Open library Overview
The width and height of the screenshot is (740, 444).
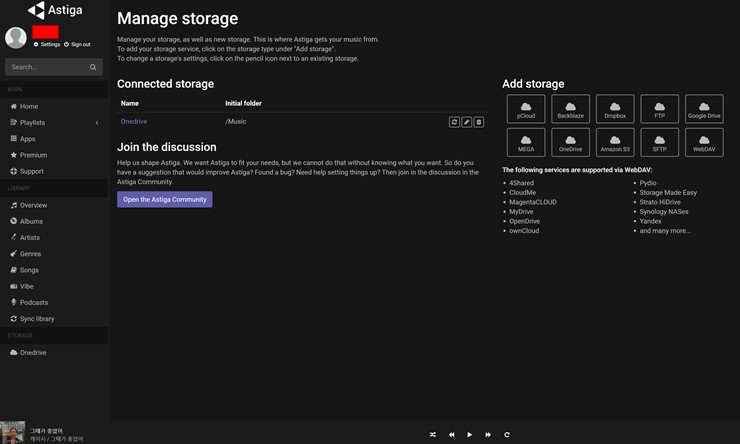coord(29,205)
